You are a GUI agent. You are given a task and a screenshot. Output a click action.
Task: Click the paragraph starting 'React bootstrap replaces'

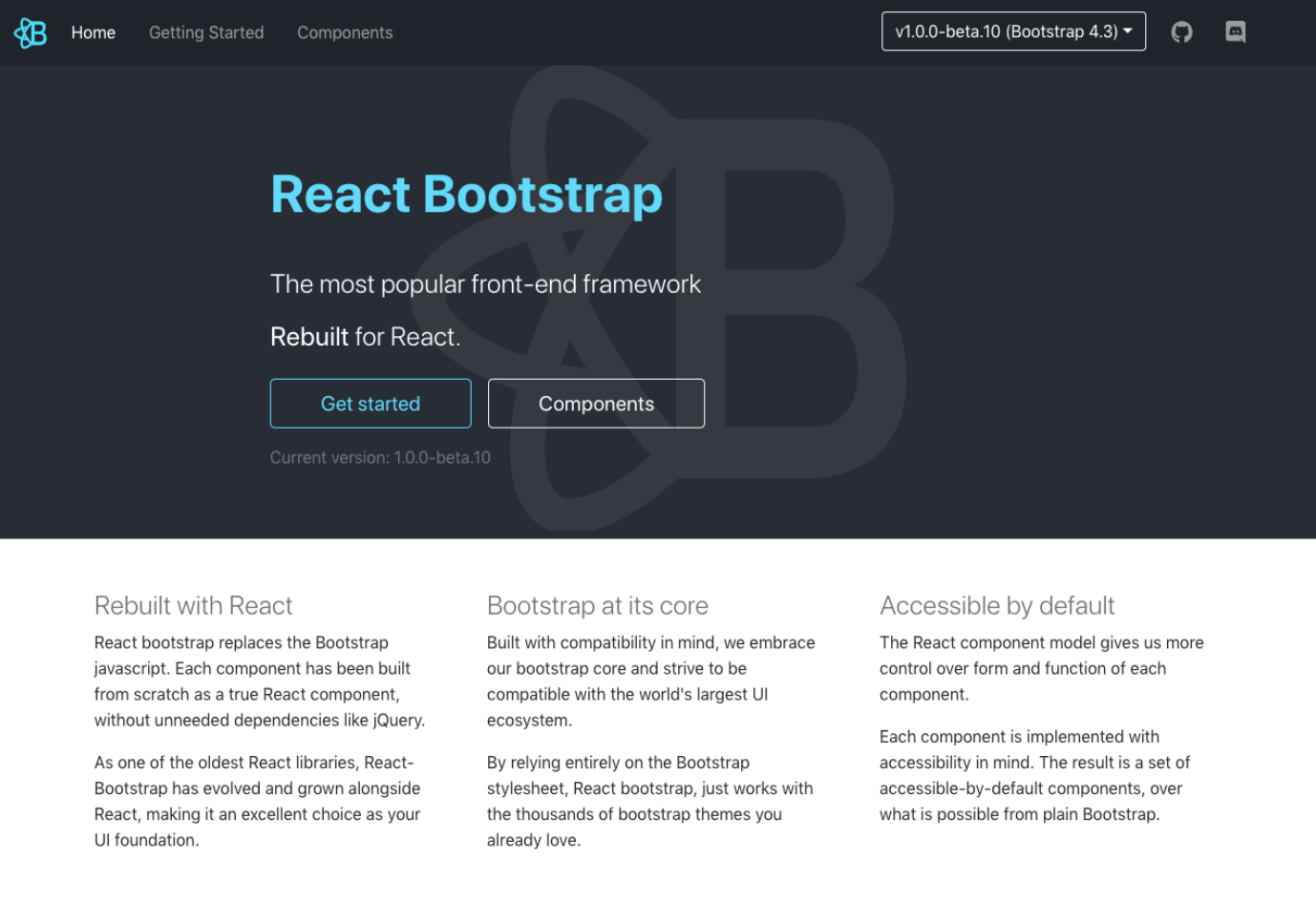pos(260,682)
